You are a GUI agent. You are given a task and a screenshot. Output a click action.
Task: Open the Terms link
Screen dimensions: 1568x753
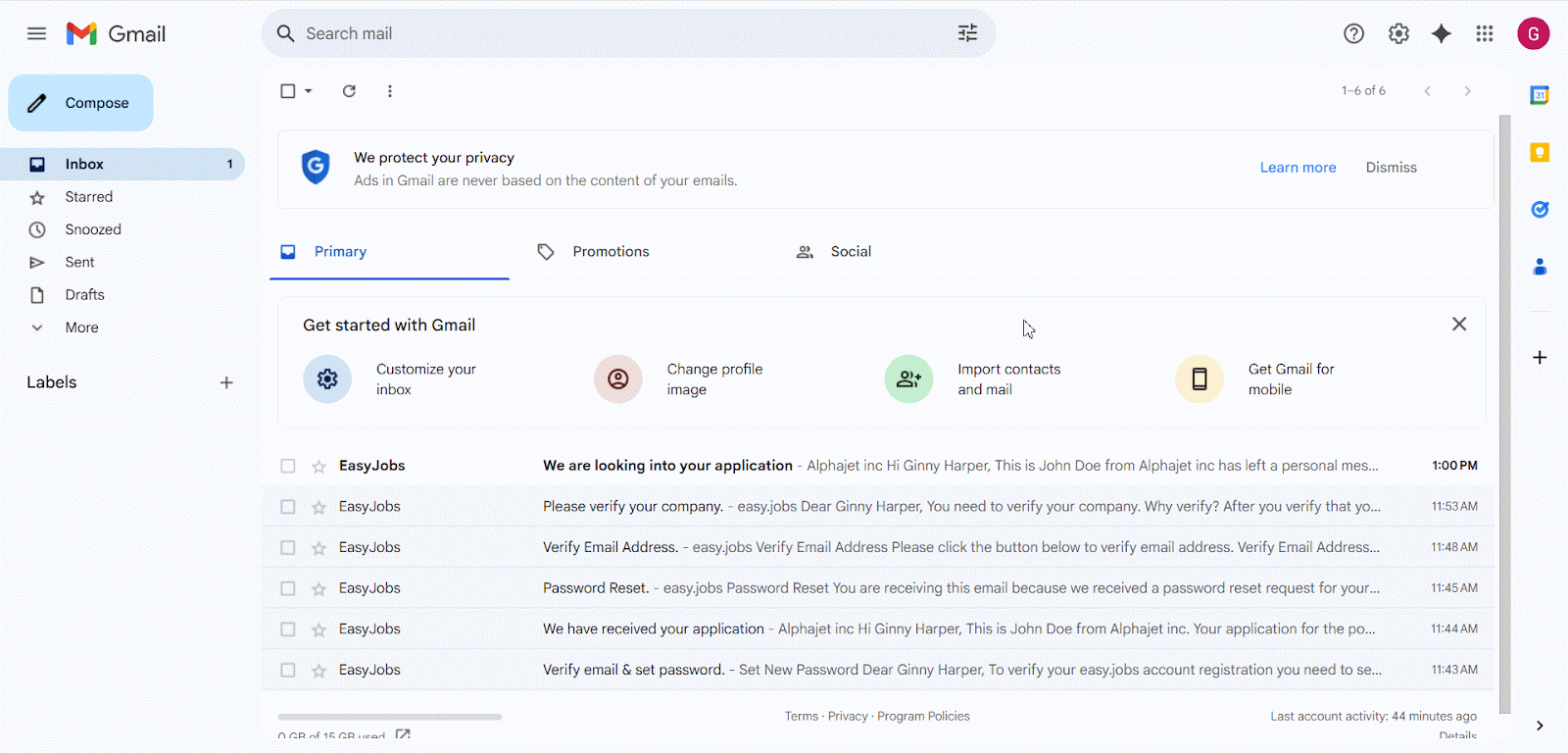point(801,717)
